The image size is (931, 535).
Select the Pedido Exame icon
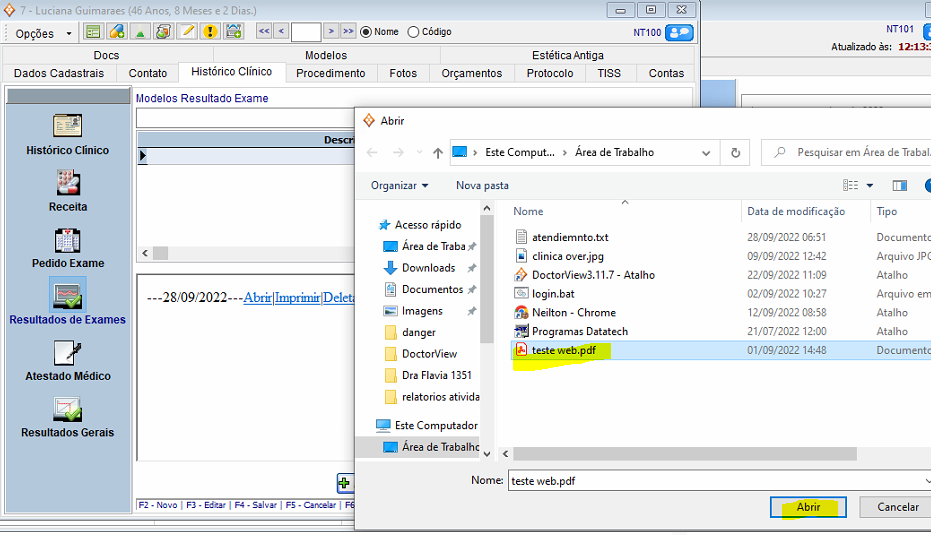pos(68,240)
